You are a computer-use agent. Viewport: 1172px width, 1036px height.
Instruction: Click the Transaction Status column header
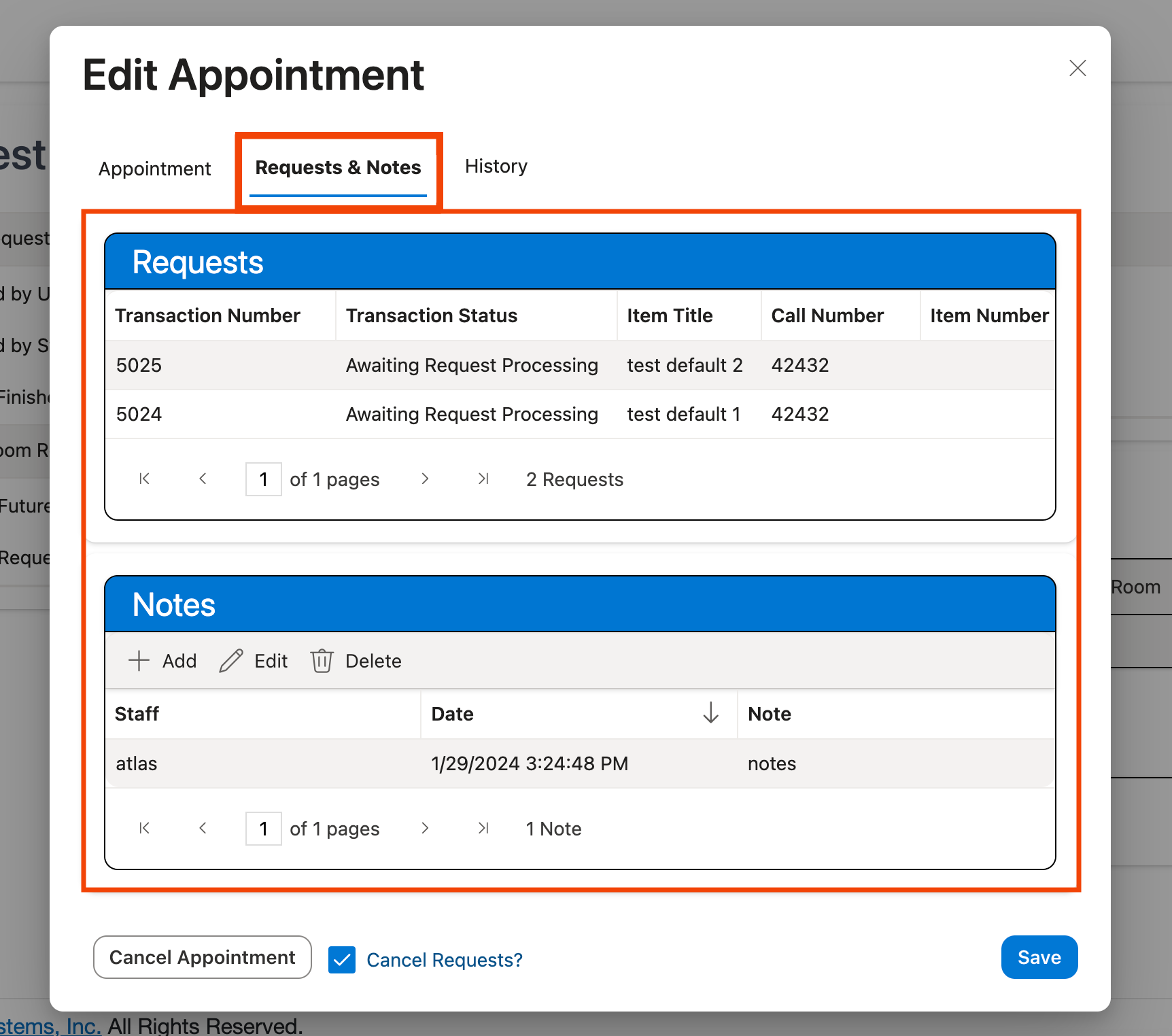(432, 315)
